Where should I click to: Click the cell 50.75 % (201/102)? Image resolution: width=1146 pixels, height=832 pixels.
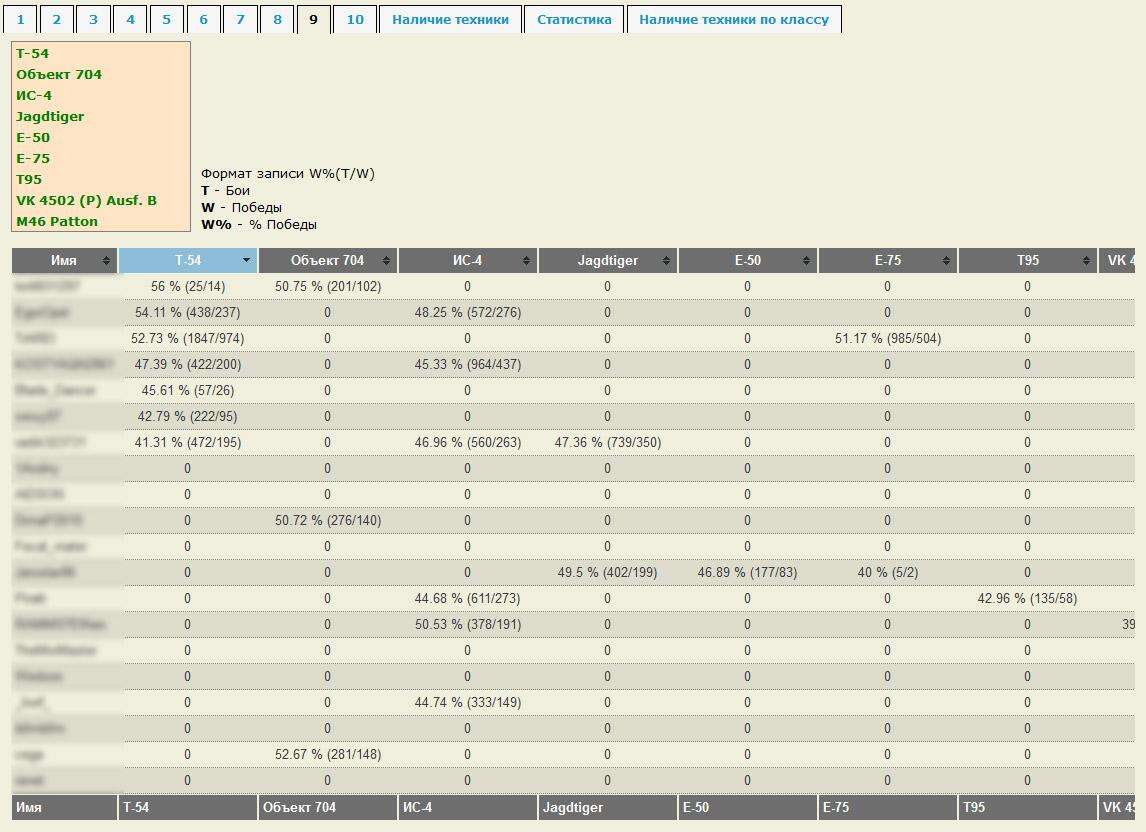coord(327,287)
